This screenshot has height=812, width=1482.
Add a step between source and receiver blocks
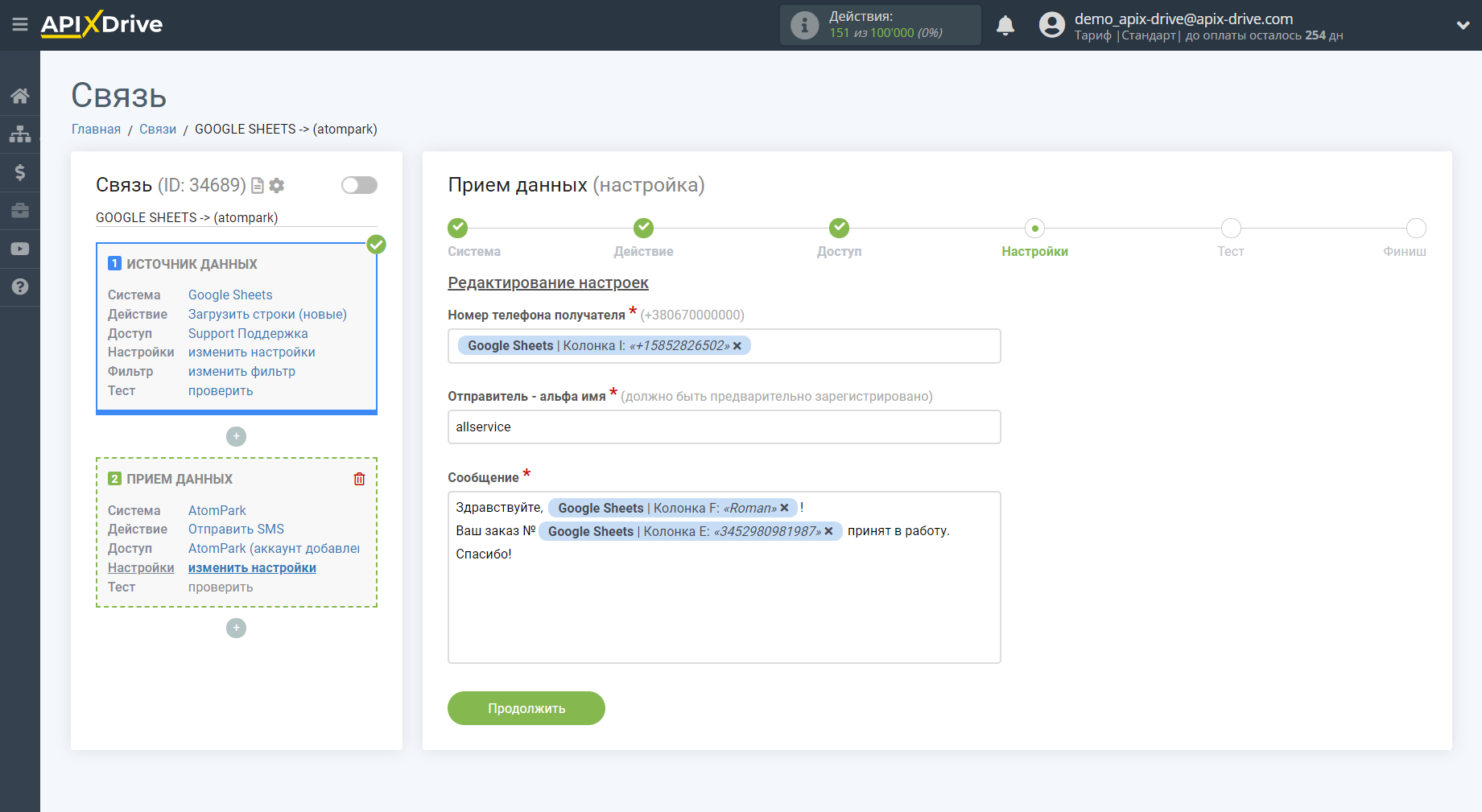coord(236,436)
